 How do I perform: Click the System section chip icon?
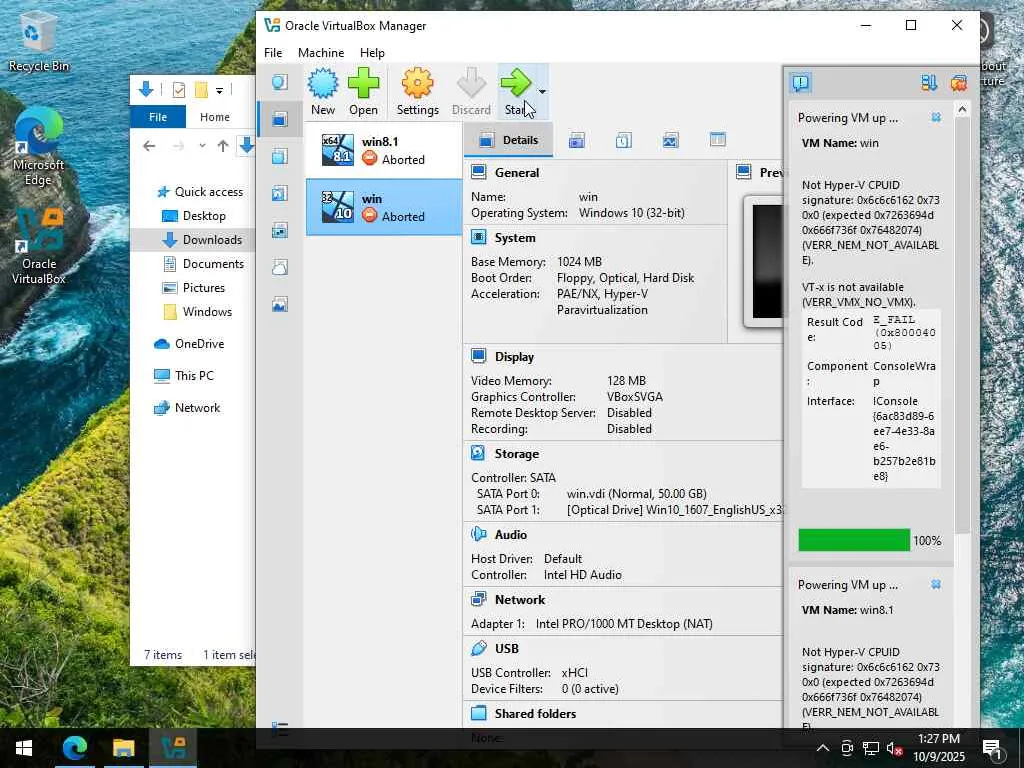tap(479, 238)
